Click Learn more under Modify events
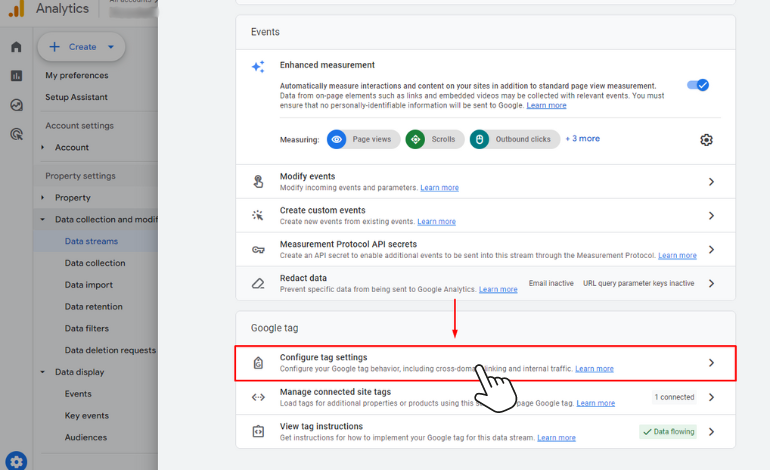The image size is (770, 470). tap(440, 188)
